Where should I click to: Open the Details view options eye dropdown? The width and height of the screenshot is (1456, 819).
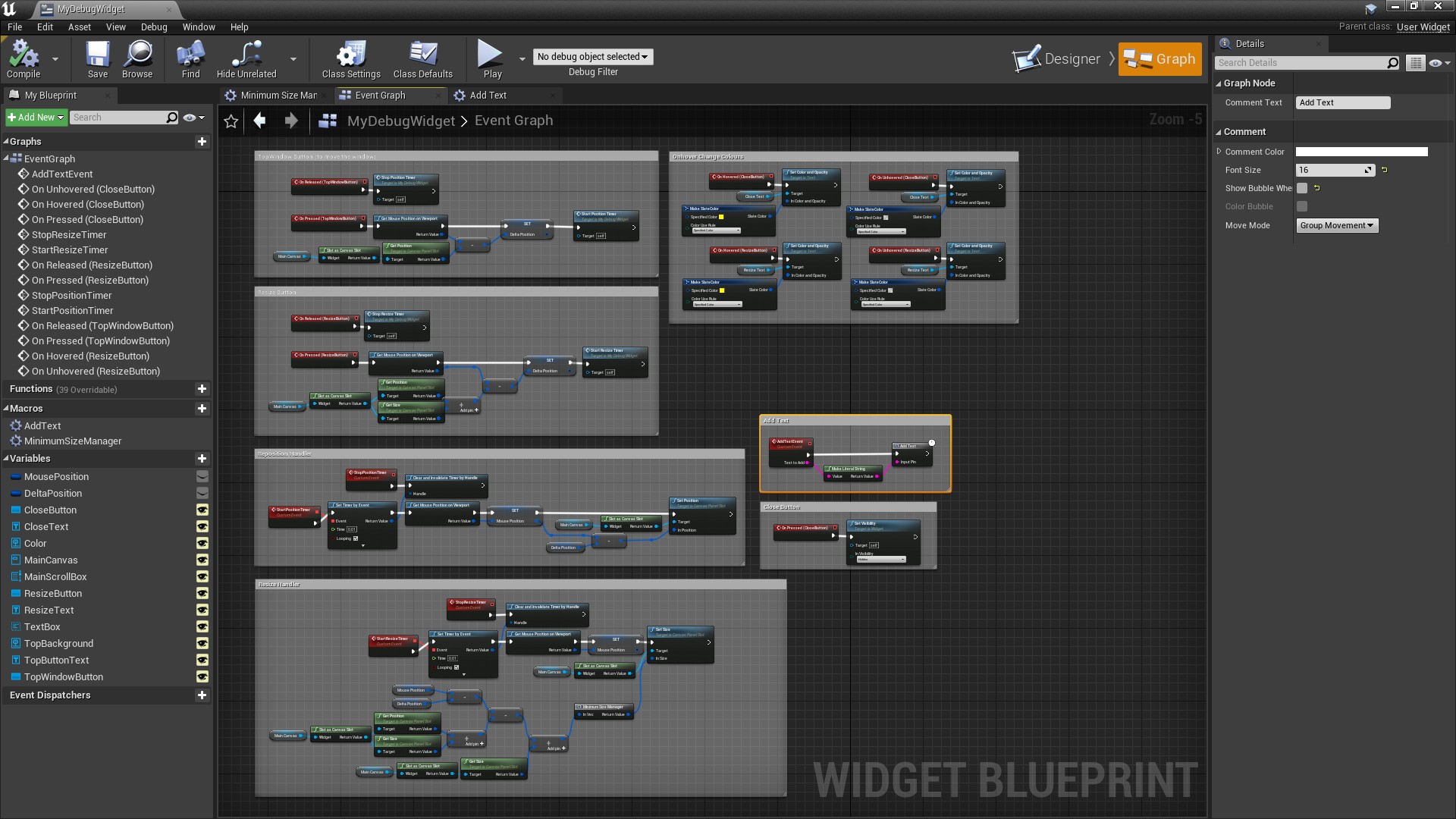coord(1439,63)
